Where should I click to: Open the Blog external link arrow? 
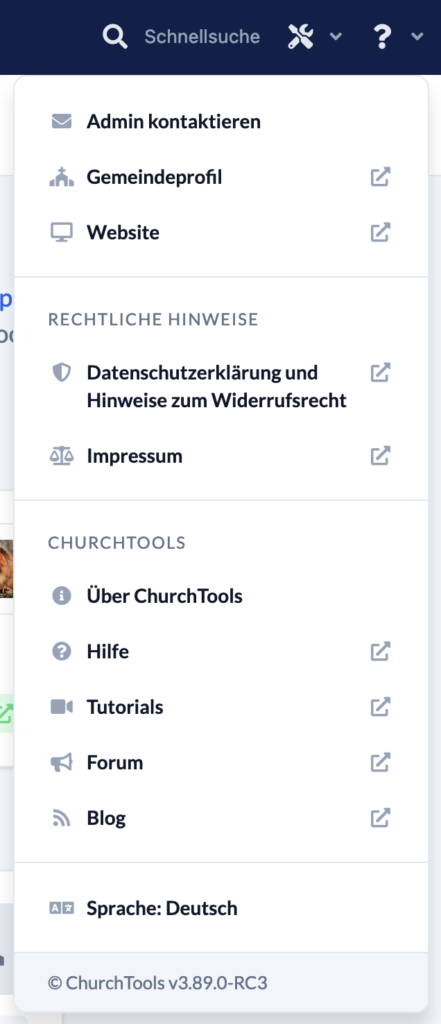tap(380, 818)
